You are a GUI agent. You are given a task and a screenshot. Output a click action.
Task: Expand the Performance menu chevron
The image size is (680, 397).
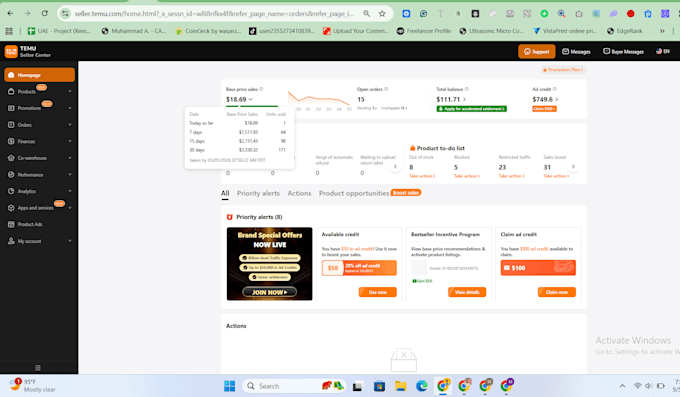[x=70, y=174]
